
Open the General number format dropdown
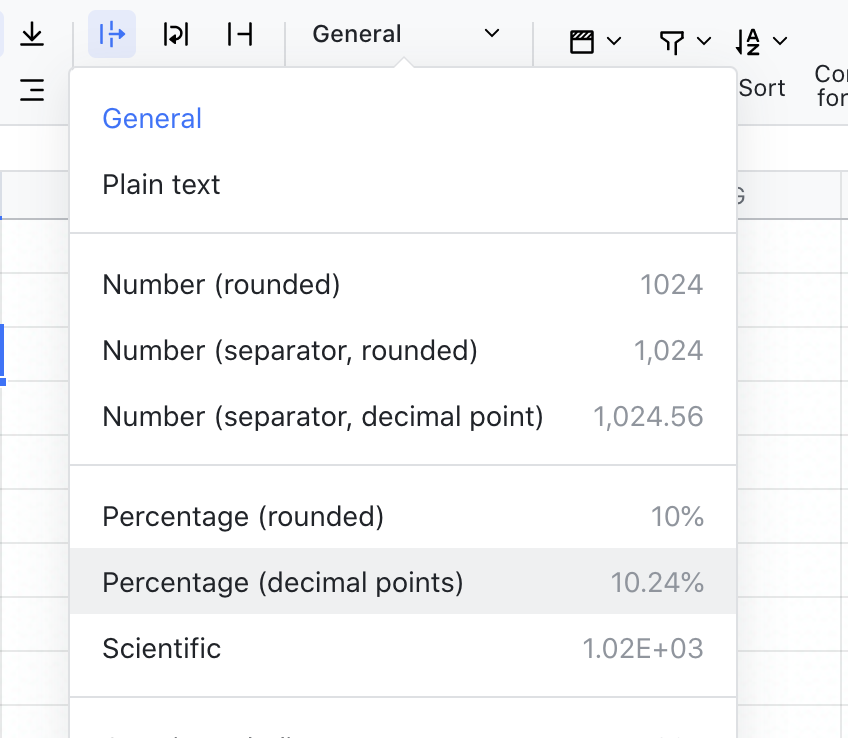click(x=405, y=34)
